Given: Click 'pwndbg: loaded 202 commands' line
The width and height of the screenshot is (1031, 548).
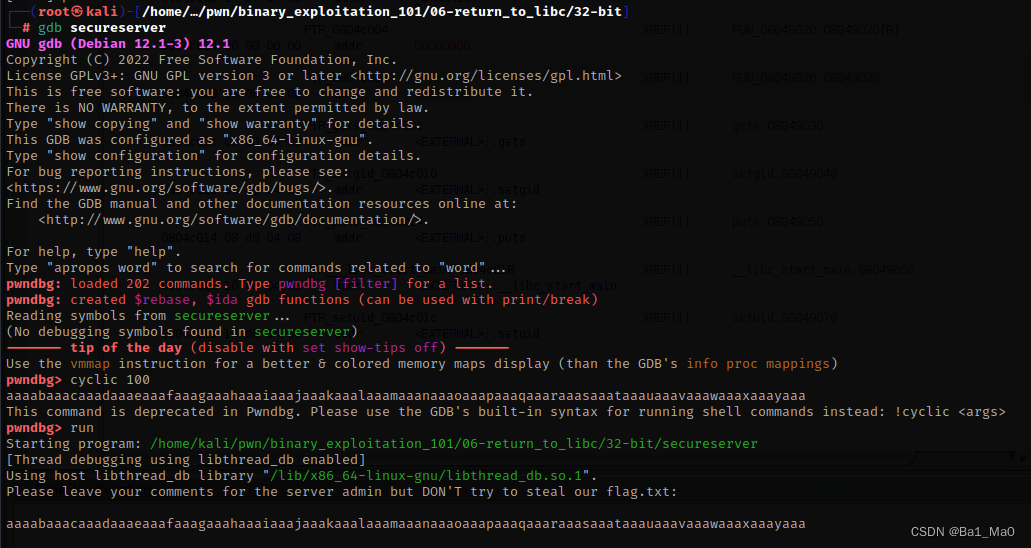Looking at the screenshot, I should pyautogui.click(x=250, y=284).
